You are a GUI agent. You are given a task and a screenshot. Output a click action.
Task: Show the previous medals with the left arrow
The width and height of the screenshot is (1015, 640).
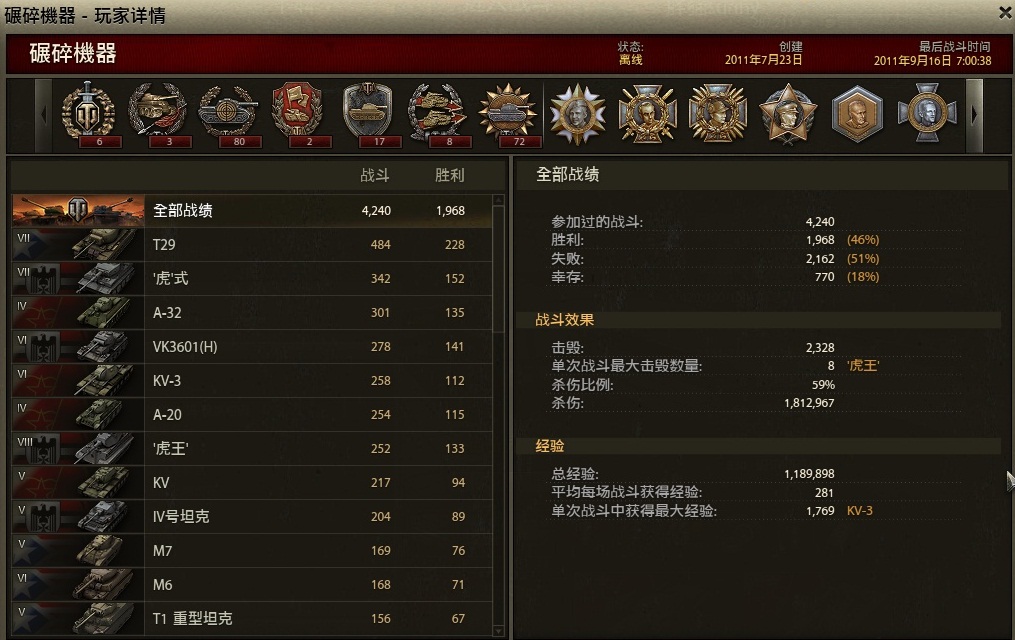43,115
